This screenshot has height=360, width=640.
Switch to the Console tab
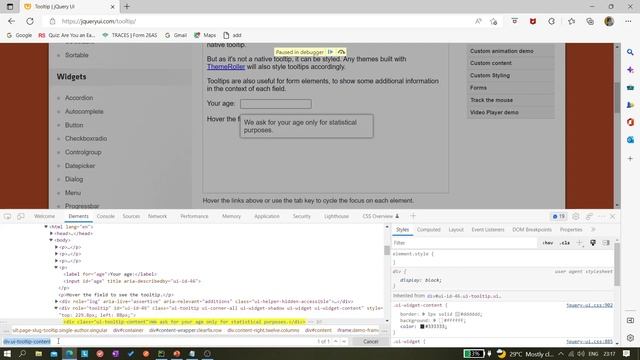(x=105, y=216)
